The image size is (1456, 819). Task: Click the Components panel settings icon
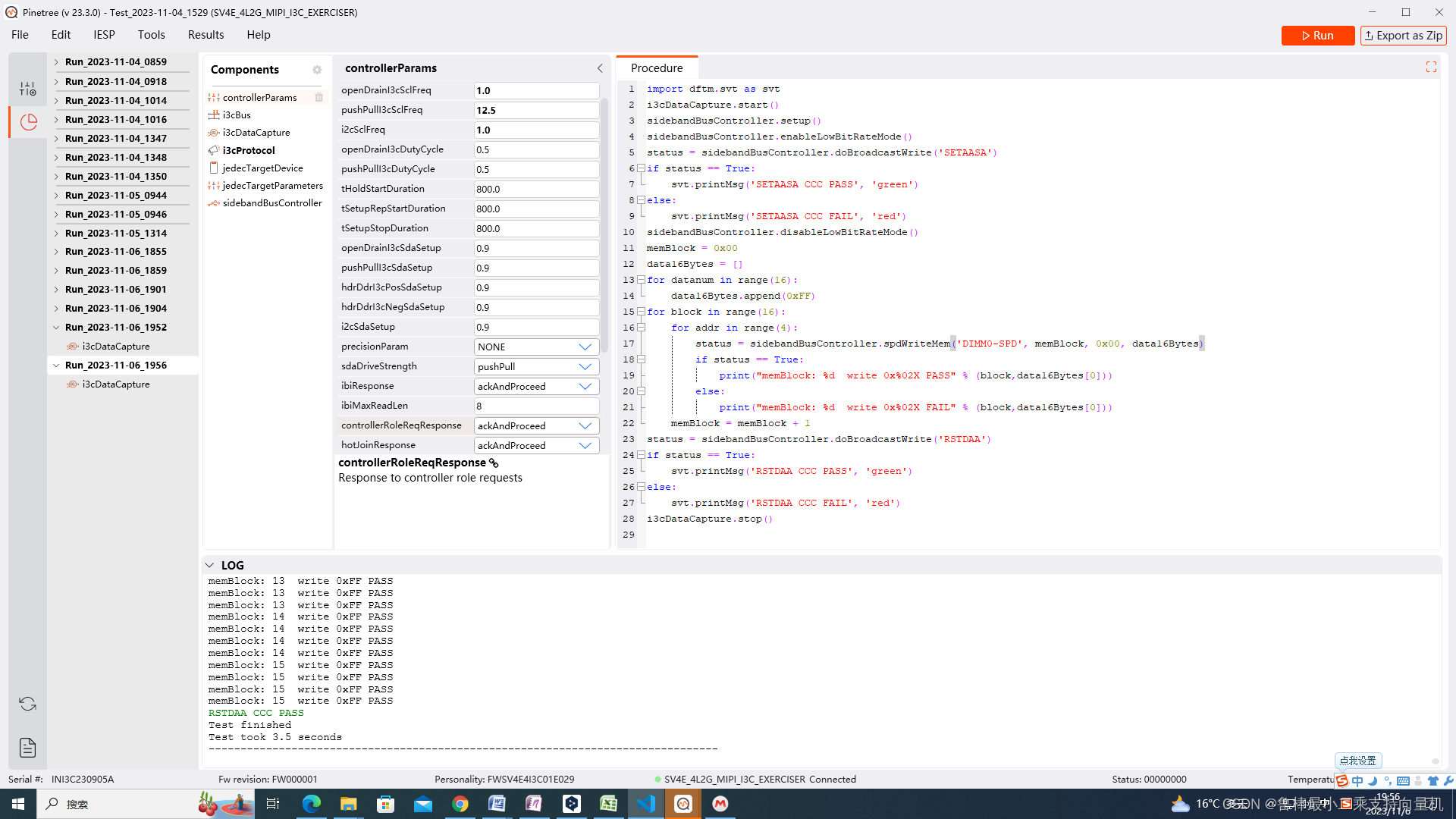click(318, 68)
